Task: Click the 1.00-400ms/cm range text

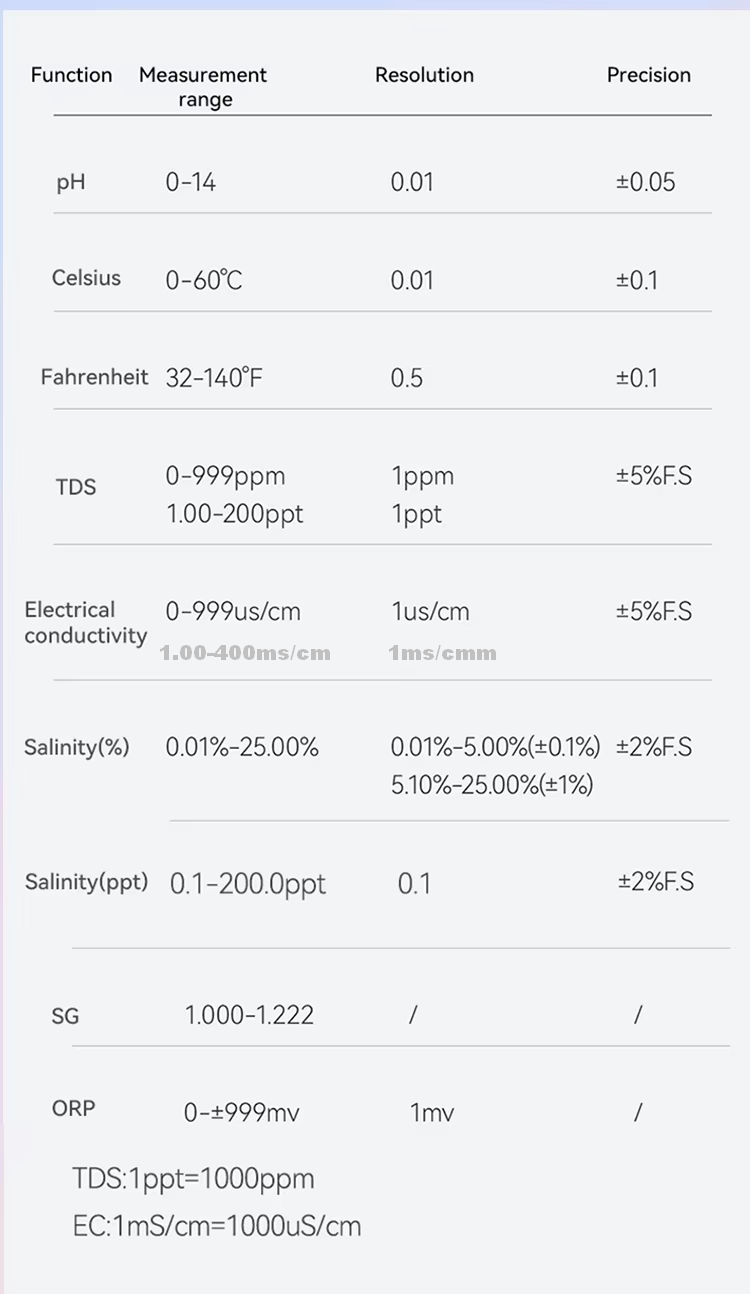Action: 245,653
